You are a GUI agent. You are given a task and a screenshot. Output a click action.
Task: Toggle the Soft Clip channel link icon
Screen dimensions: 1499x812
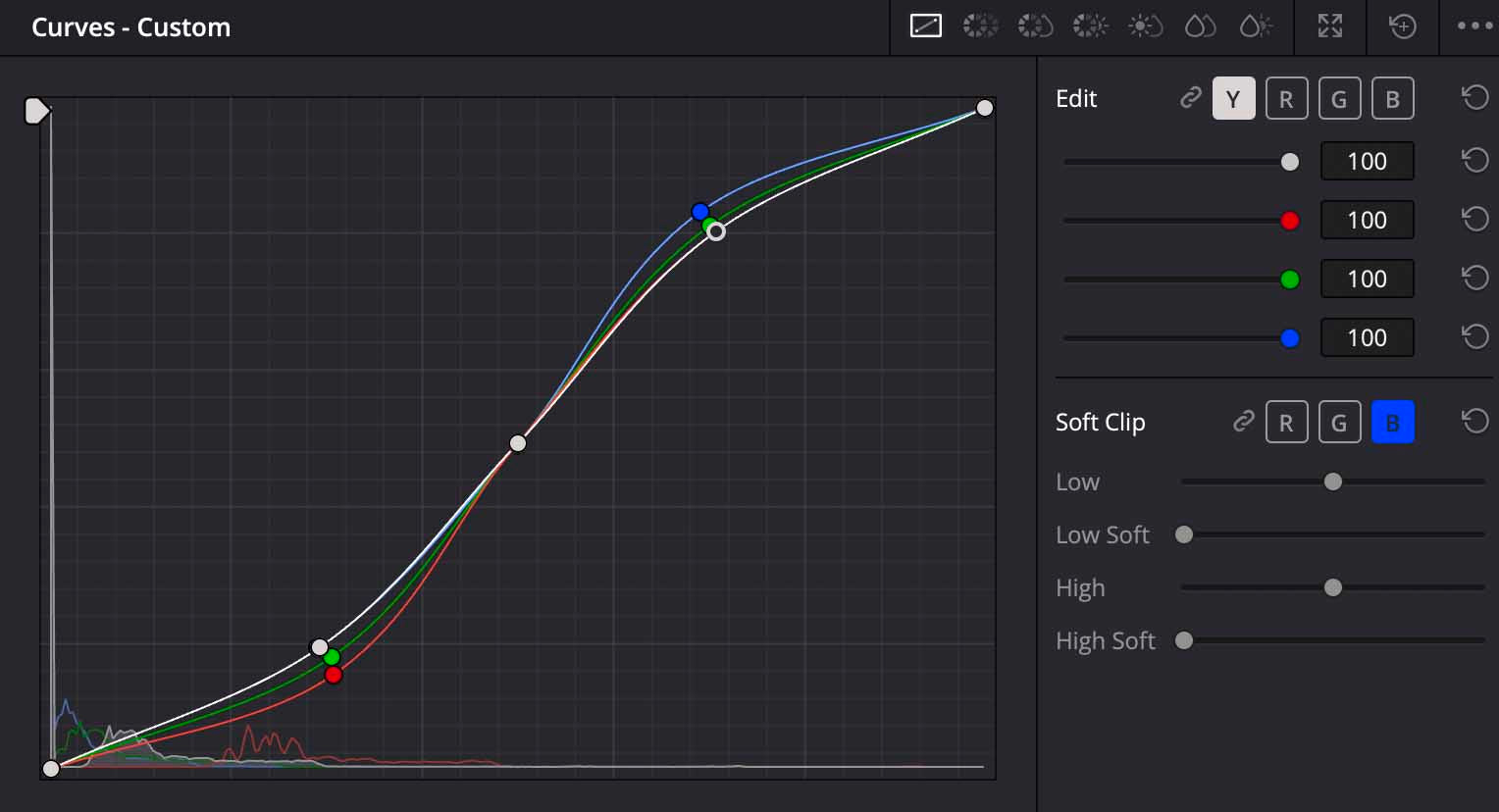(1243, 422)
